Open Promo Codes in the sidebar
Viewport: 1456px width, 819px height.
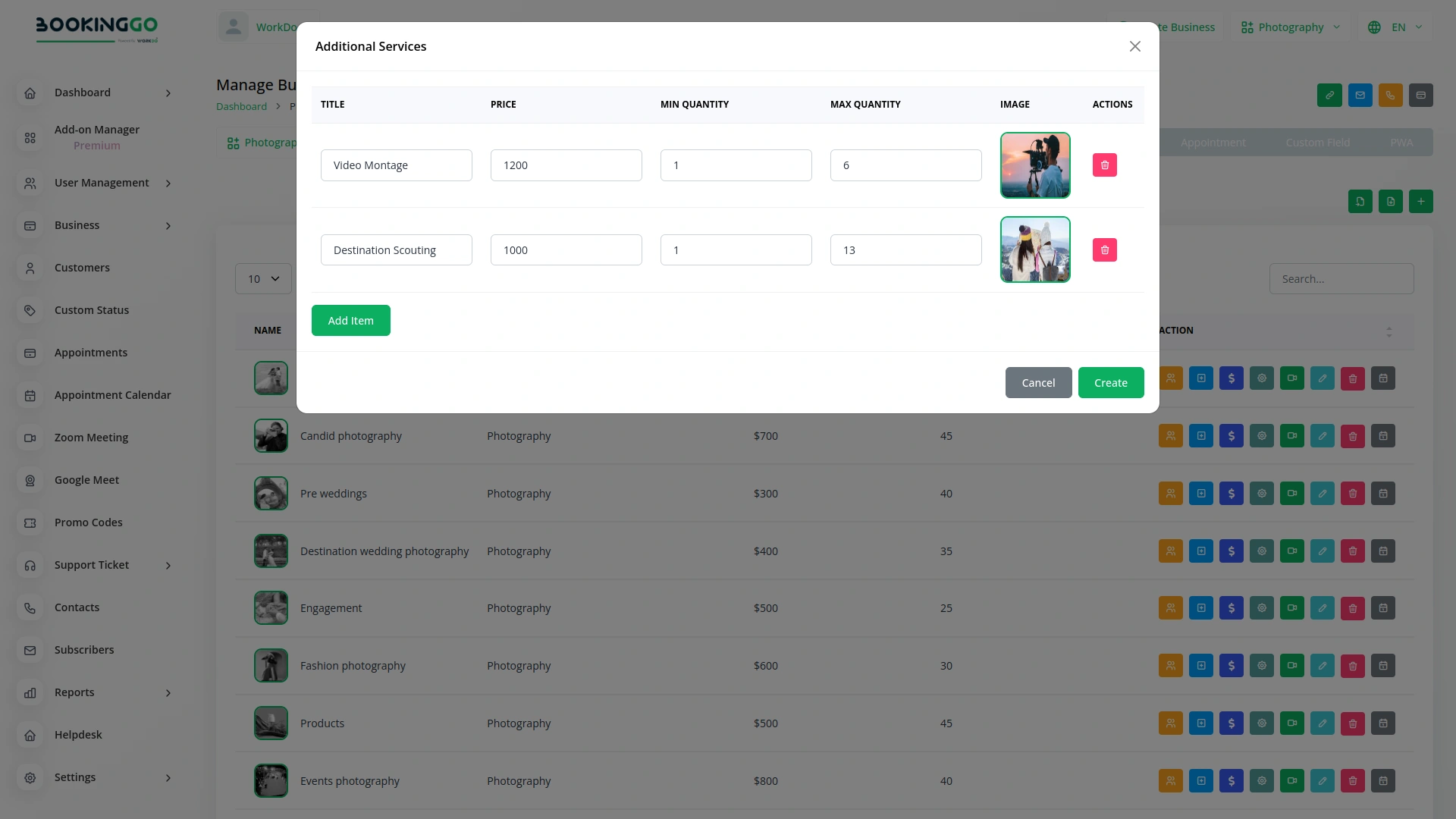click(88, 522)
